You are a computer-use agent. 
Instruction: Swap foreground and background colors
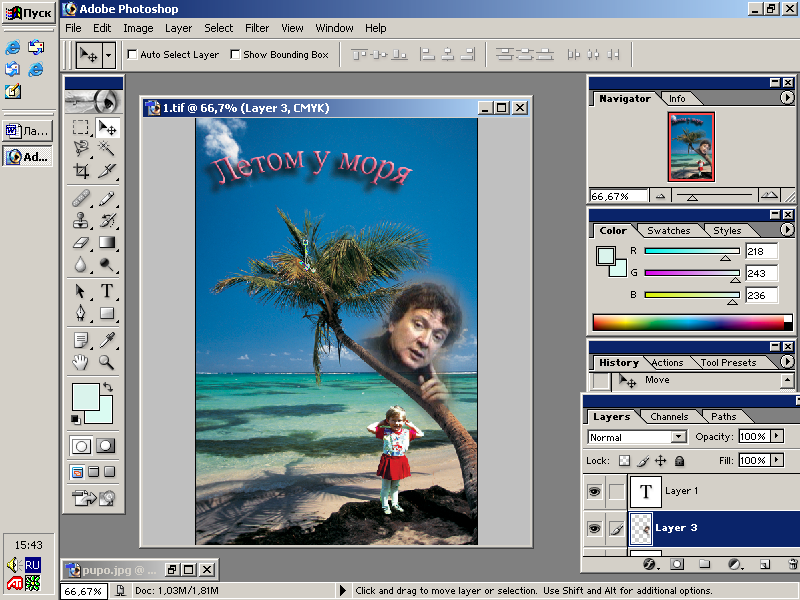pyautogui.click(x=108, y=387)
